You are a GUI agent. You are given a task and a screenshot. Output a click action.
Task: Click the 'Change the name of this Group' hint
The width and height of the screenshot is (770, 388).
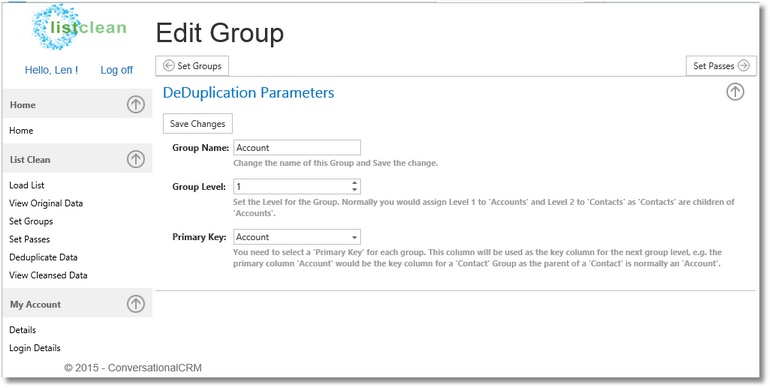click(335, 163)
